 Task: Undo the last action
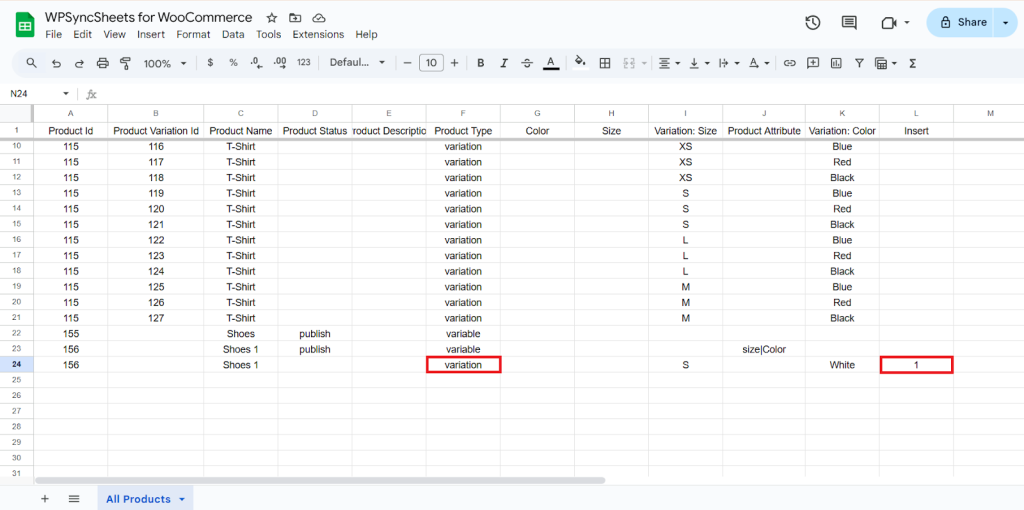pyautogui.click(x=56, y=63)
